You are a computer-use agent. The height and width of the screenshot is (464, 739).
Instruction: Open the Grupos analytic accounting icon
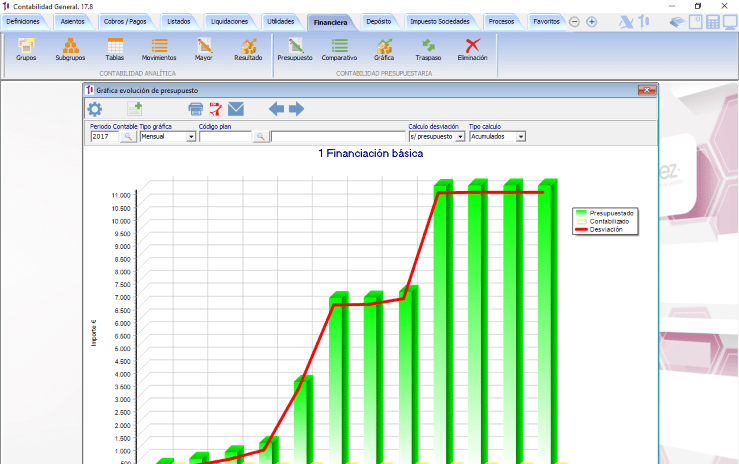pyautogui.click(x=26, y=49)
